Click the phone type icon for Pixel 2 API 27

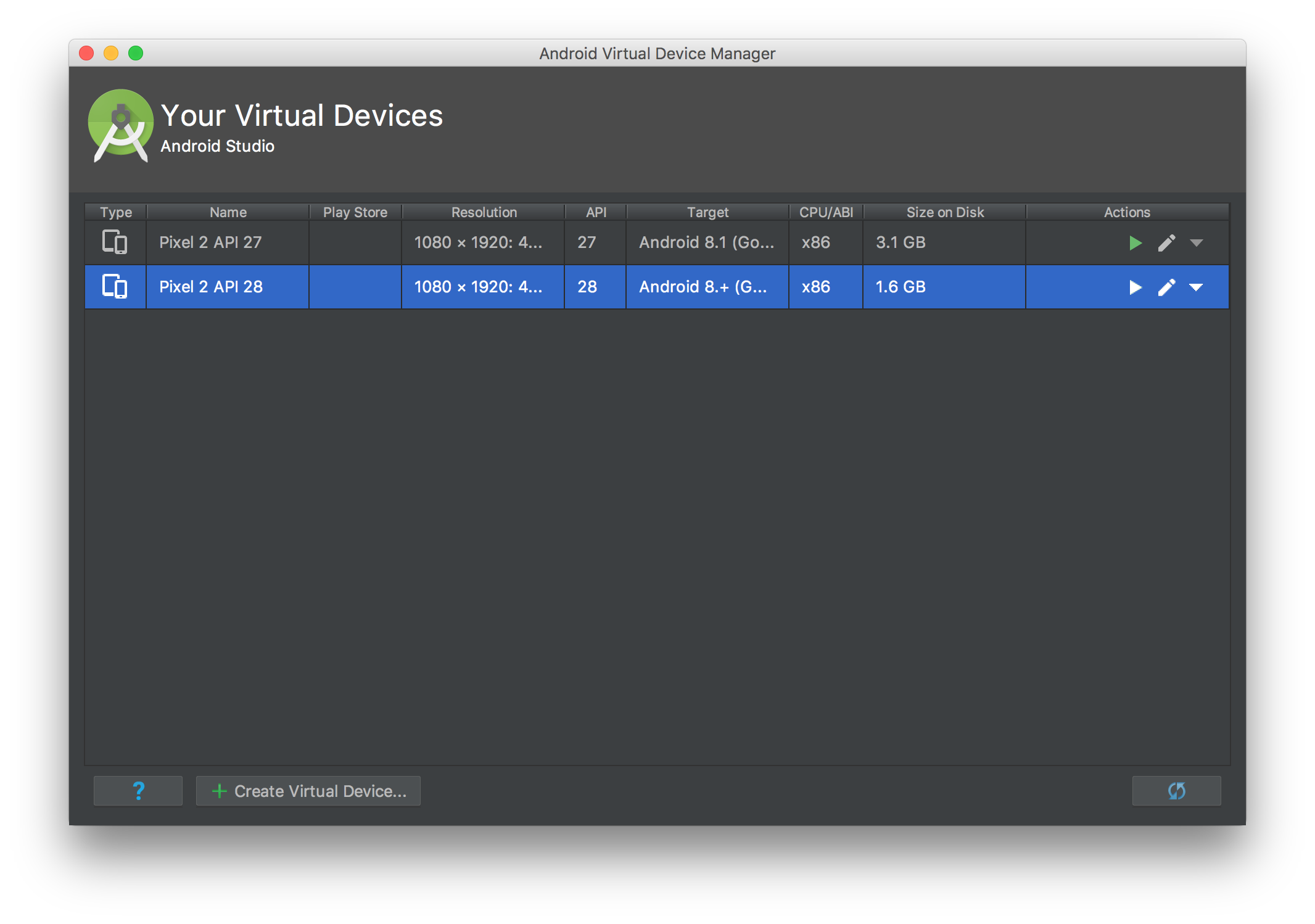(x=115, y=242)
